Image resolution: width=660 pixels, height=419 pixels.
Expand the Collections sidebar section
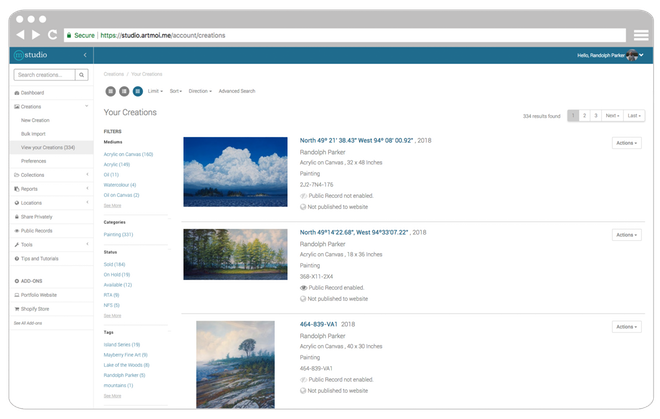[51, 175]
